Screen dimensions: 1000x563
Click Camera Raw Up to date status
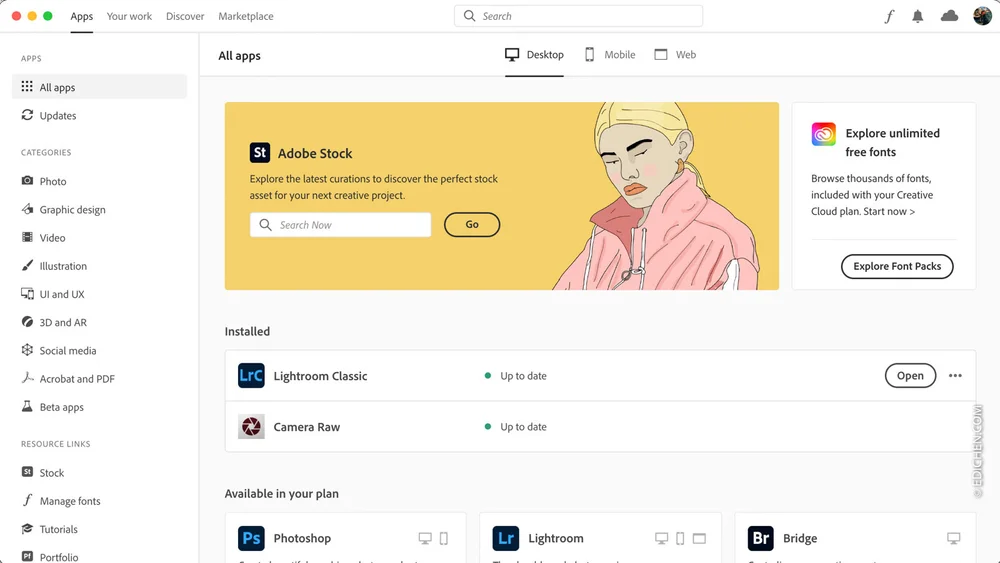pos(516,427)
